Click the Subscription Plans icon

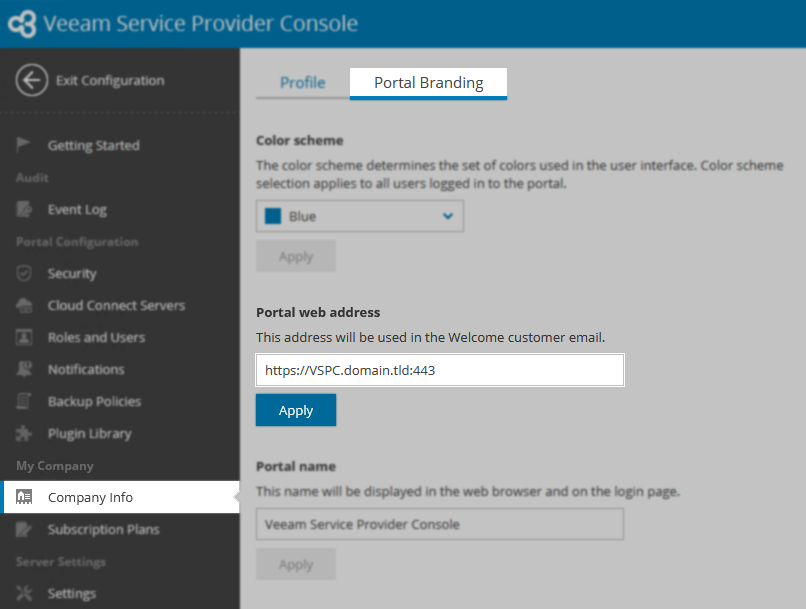[24, 529]
